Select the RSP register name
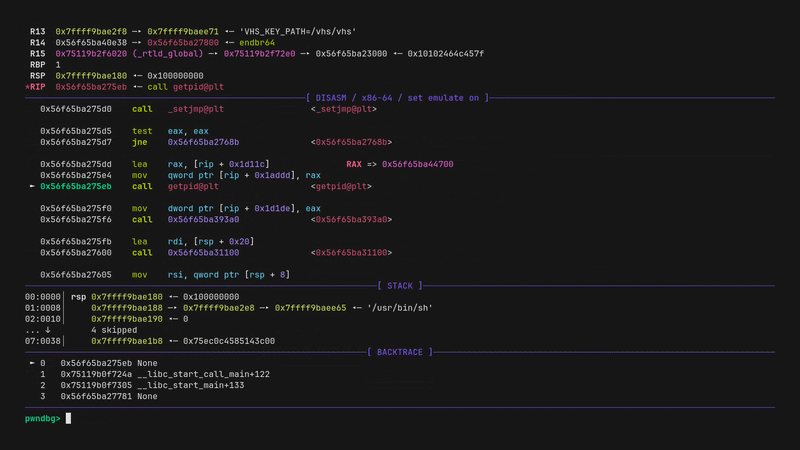Screen dimensions: 800x450 click(38, 76)
